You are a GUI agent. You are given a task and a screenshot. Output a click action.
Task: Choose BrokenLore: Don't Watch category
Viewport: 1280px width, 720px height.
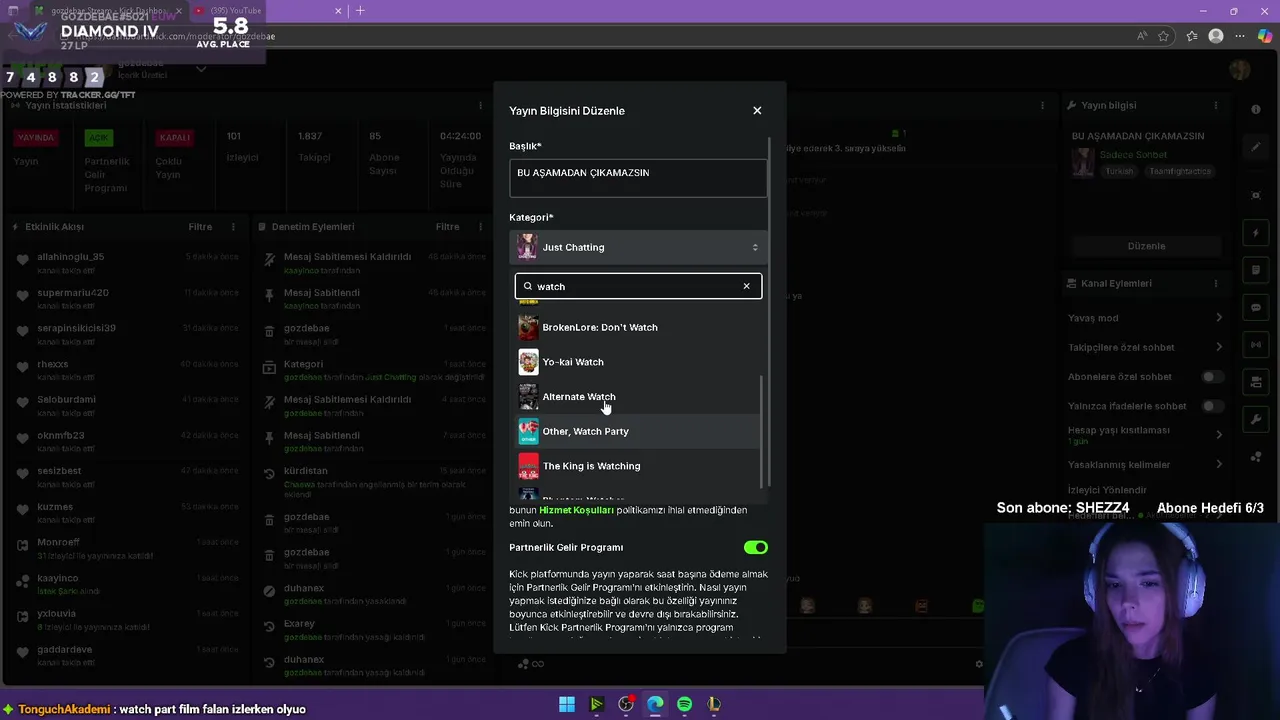tap(638, 327)
